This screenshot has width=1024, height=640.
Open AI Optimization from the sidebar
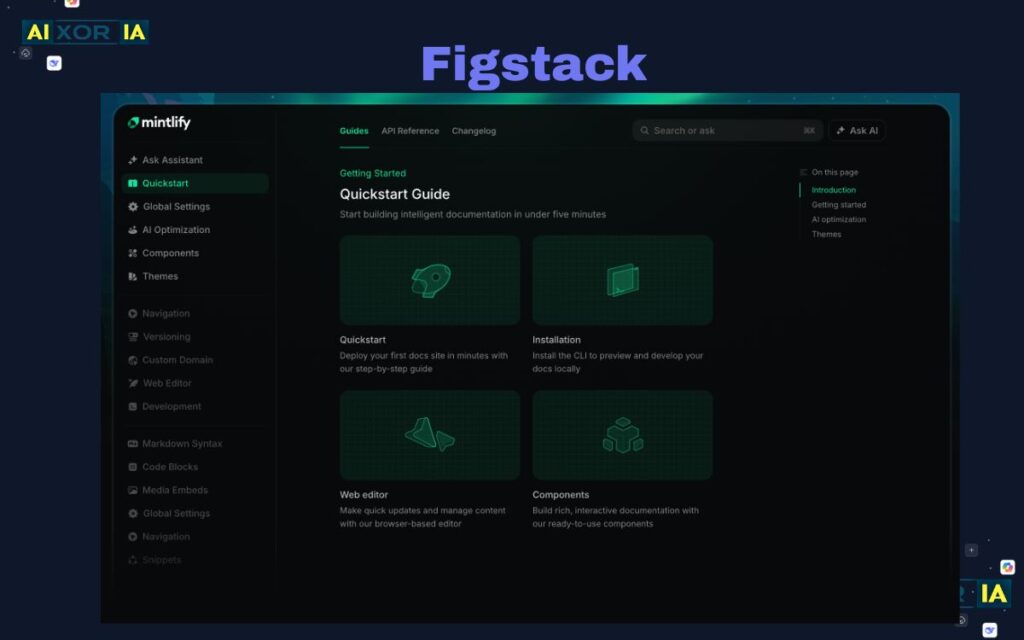coord(133,229)
